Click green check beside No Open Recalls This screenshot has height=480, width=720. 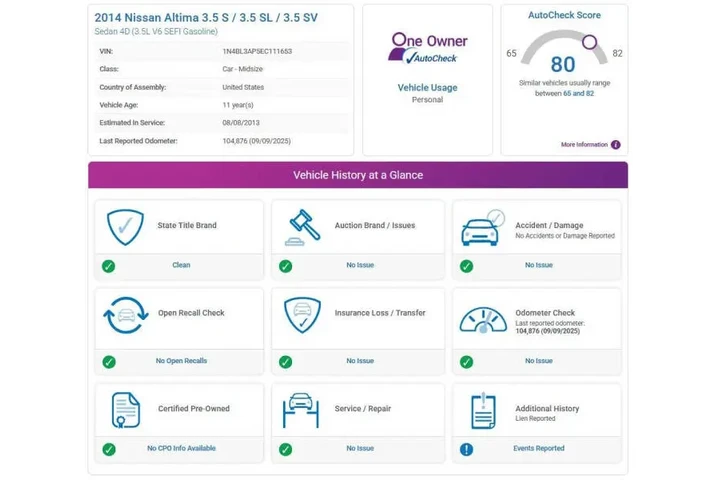pyautogui.click(x=109, y=362)
